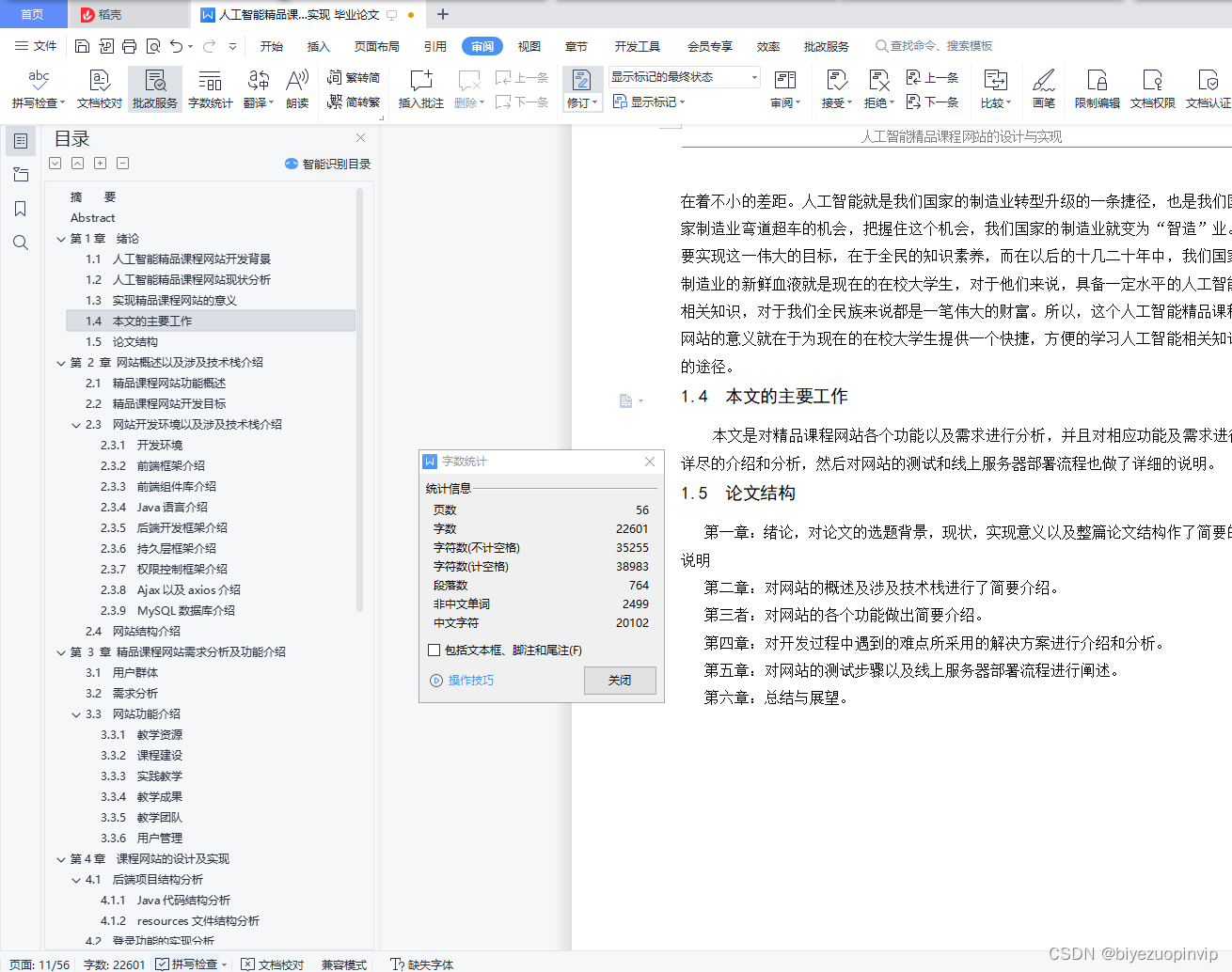Viewport: 1232px width, 972px height.
Task: Collapse 第3章 精品课程网站需求分析 node
Action: tap(61, 652)
